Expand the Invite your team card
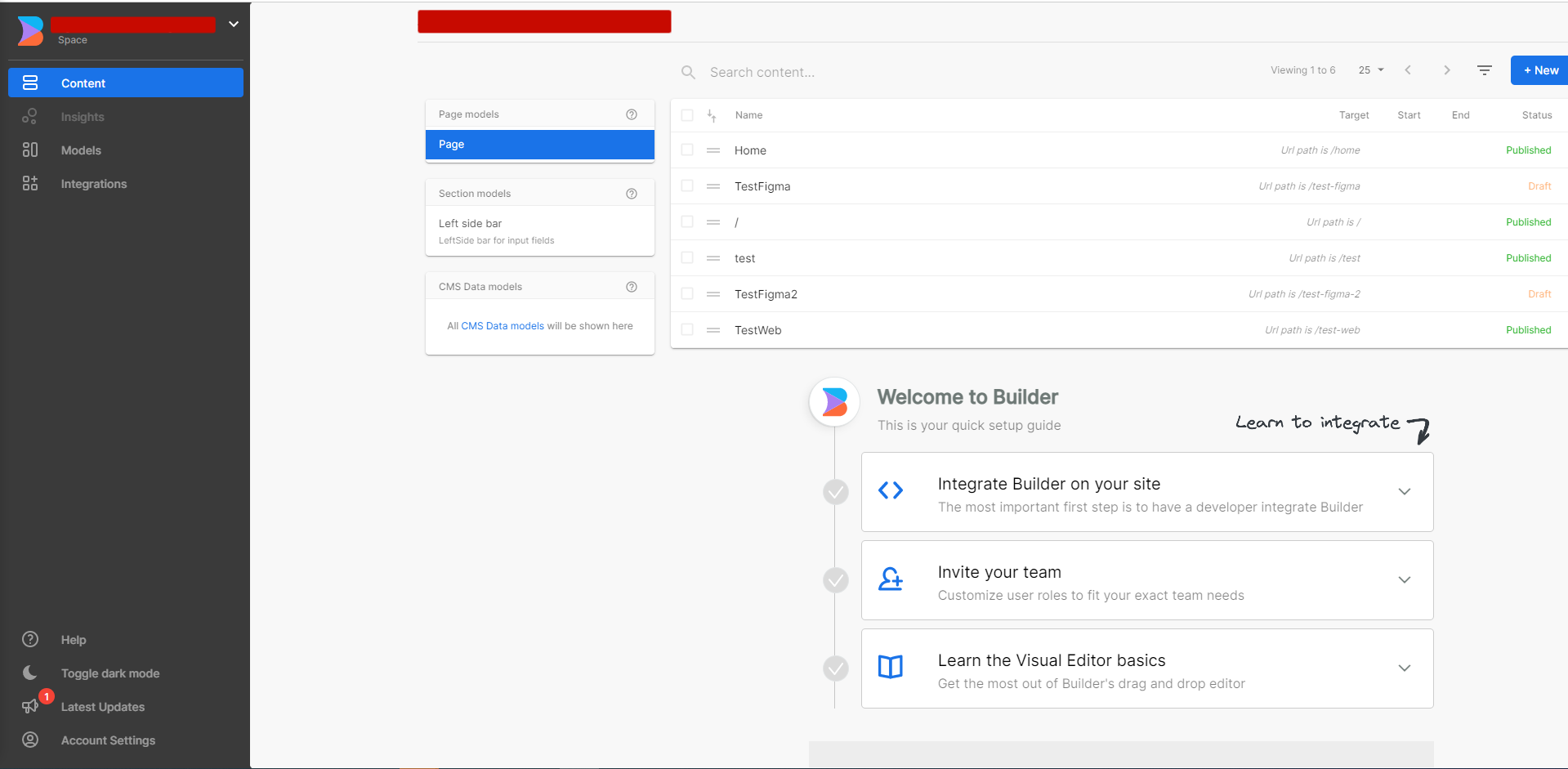Image resolution: width=1568 pixels, height=769 pixels. 1405,580
